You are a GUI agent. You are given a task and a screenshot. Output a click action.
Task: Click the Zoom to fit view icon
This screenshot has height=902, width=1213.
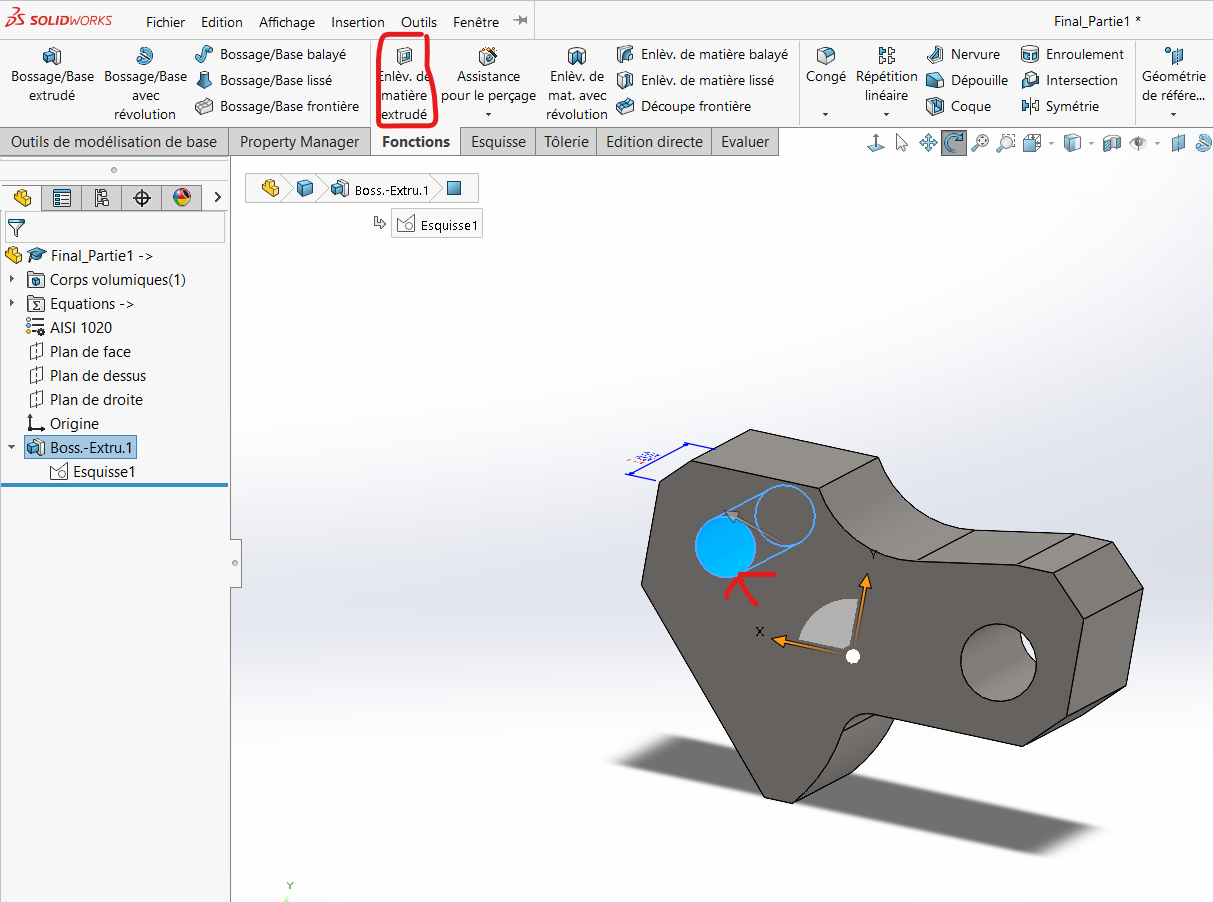point(980,144)
